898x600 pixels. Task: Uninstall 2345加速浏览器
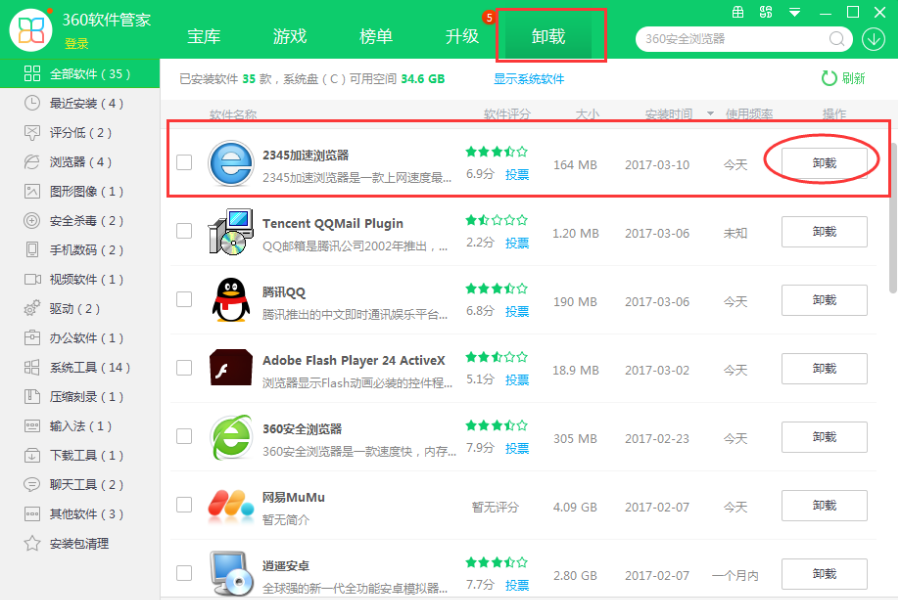(x=824, y=163)
